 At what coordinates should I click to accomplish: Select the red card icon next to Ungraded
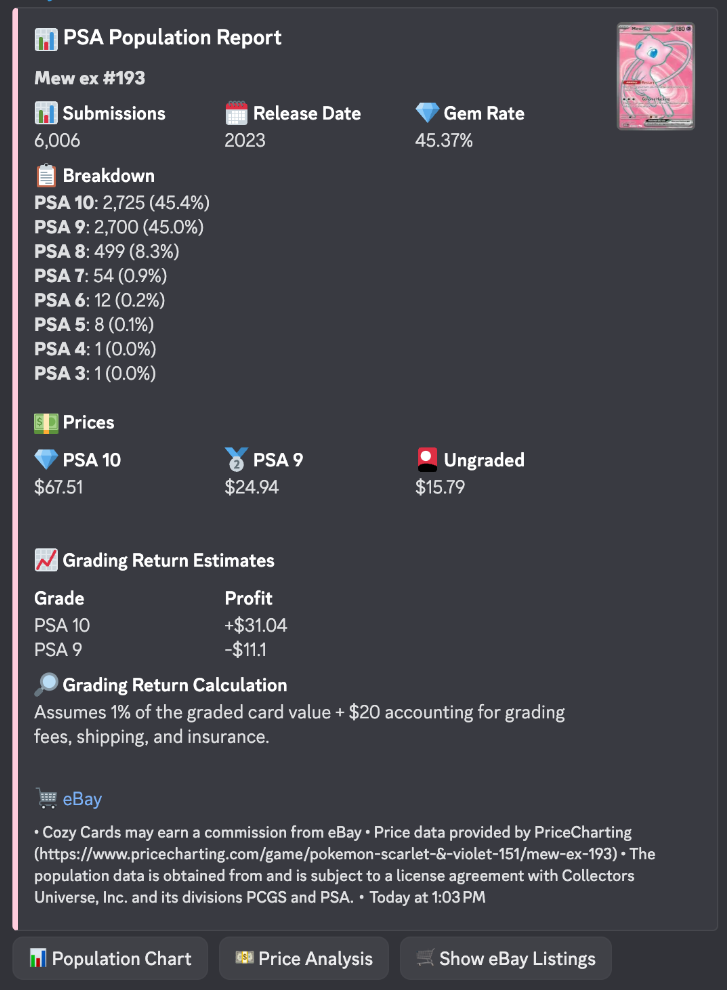click(x=427, y=459)
